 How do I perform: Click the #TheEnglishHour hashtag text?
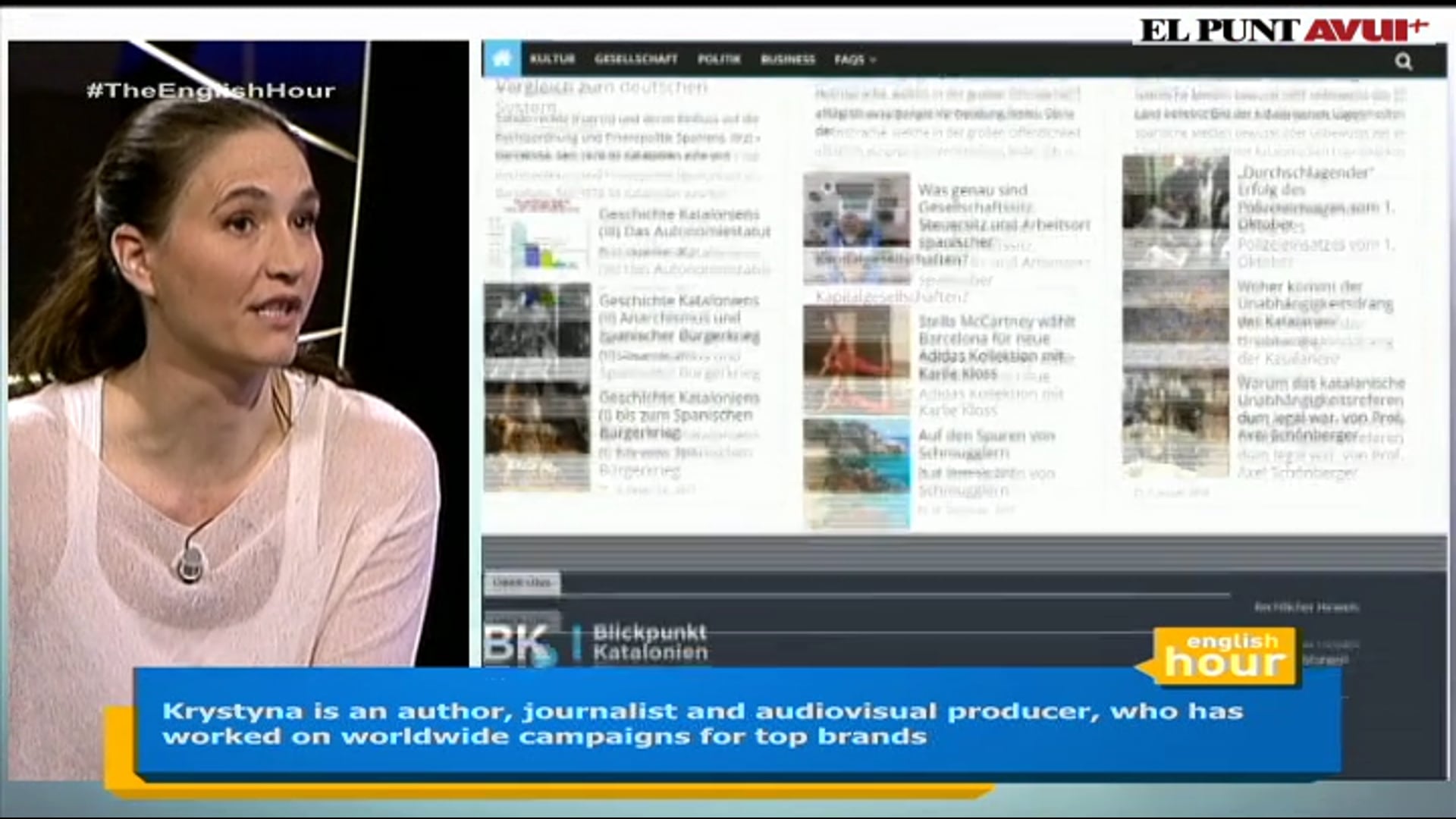[211, 91]
